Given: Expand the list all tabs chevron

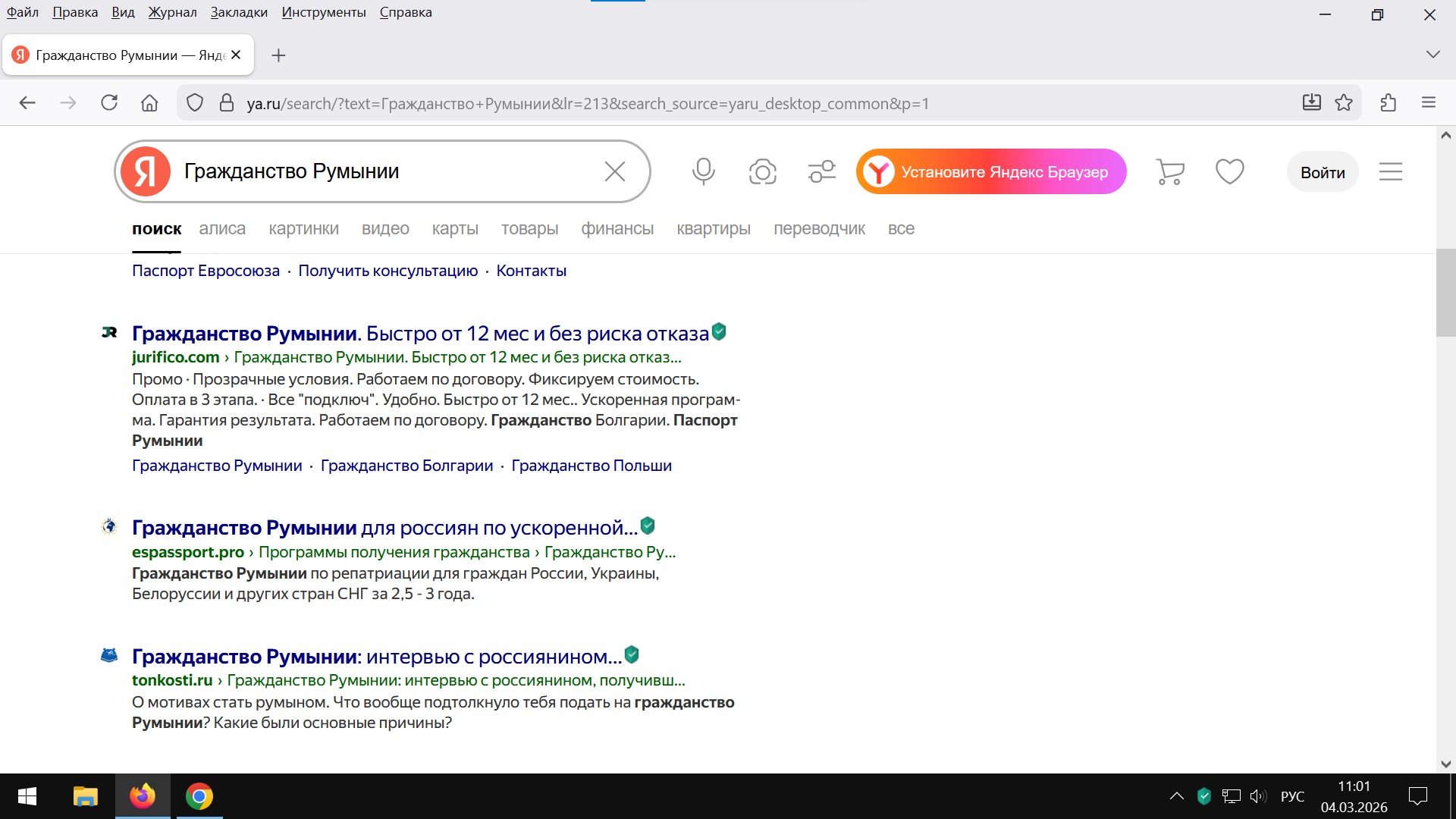Looking at the screenshot, I should point(1432,55).
